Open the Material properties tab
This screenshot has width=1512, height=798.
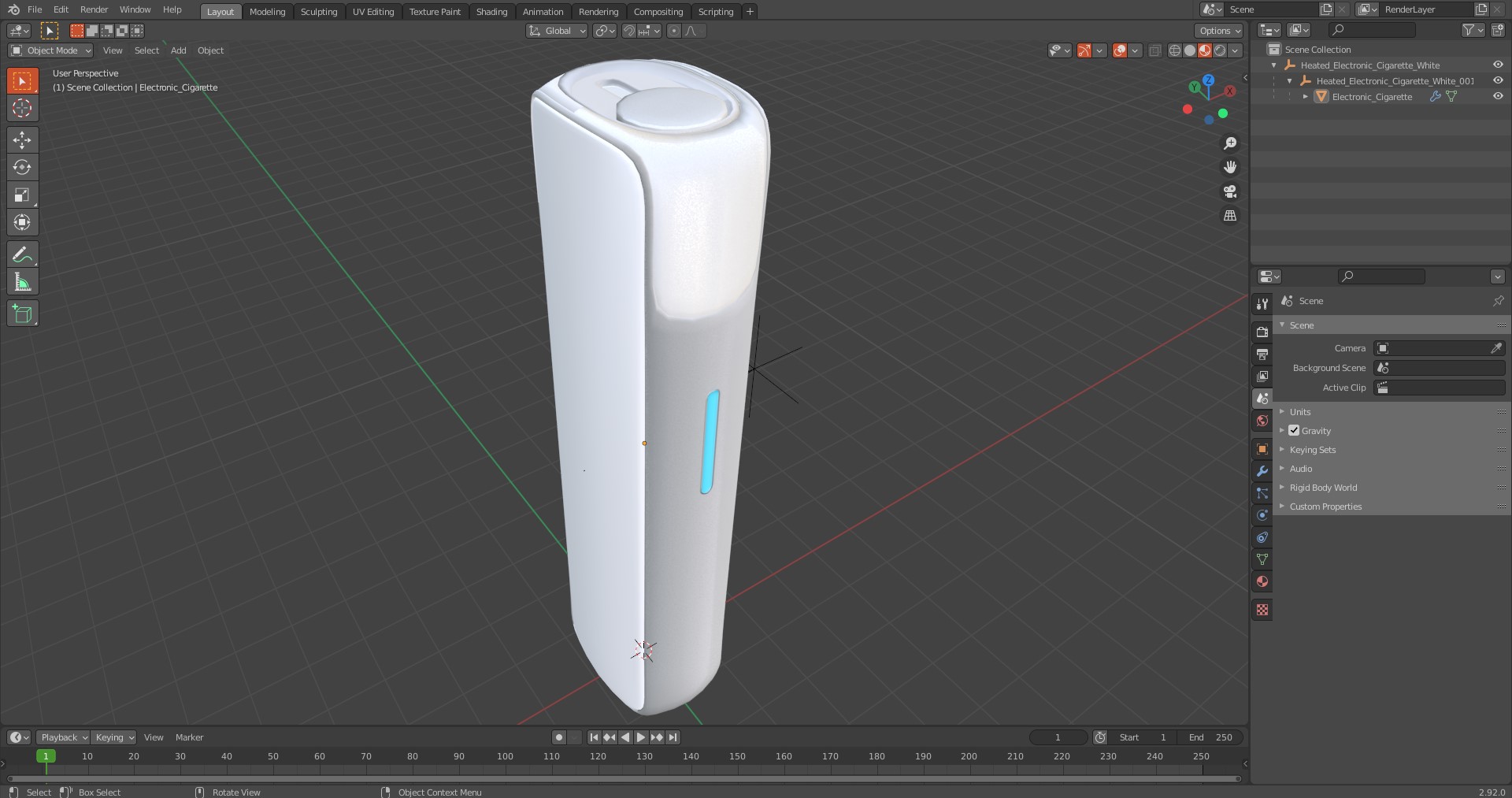[1262, 581]
